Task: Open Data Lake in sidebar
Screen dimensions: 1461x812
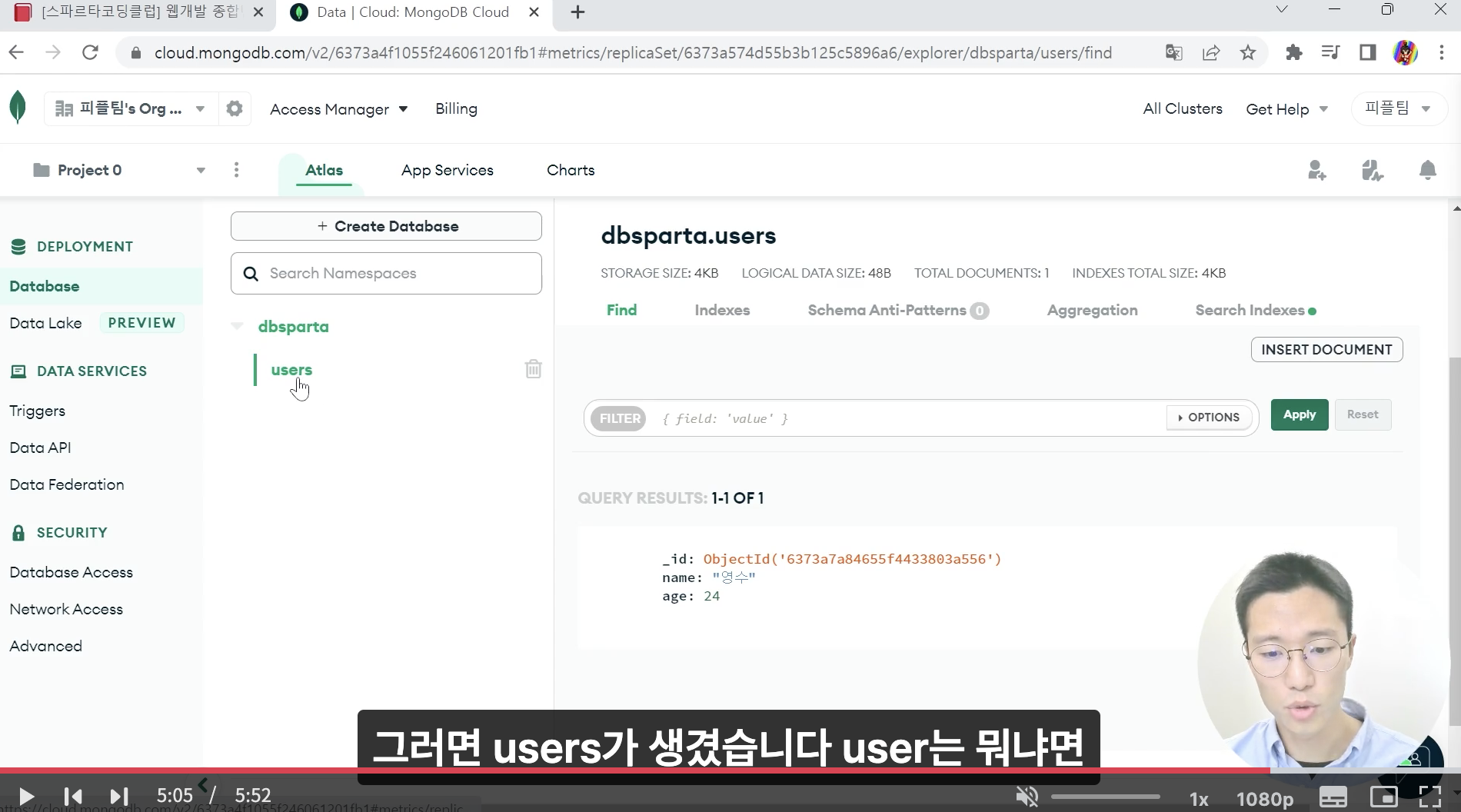Action: coord(45,323)
